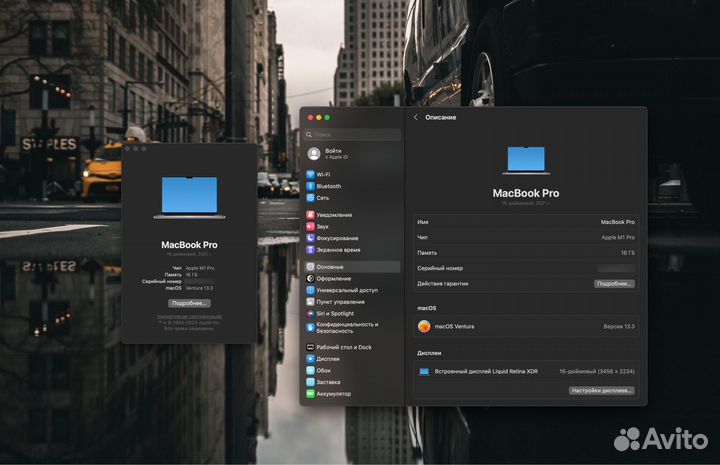Viewport: 720px width, 465px height.
Task: Open Siri и Spotlight settings
Action: tap(335, 313)
